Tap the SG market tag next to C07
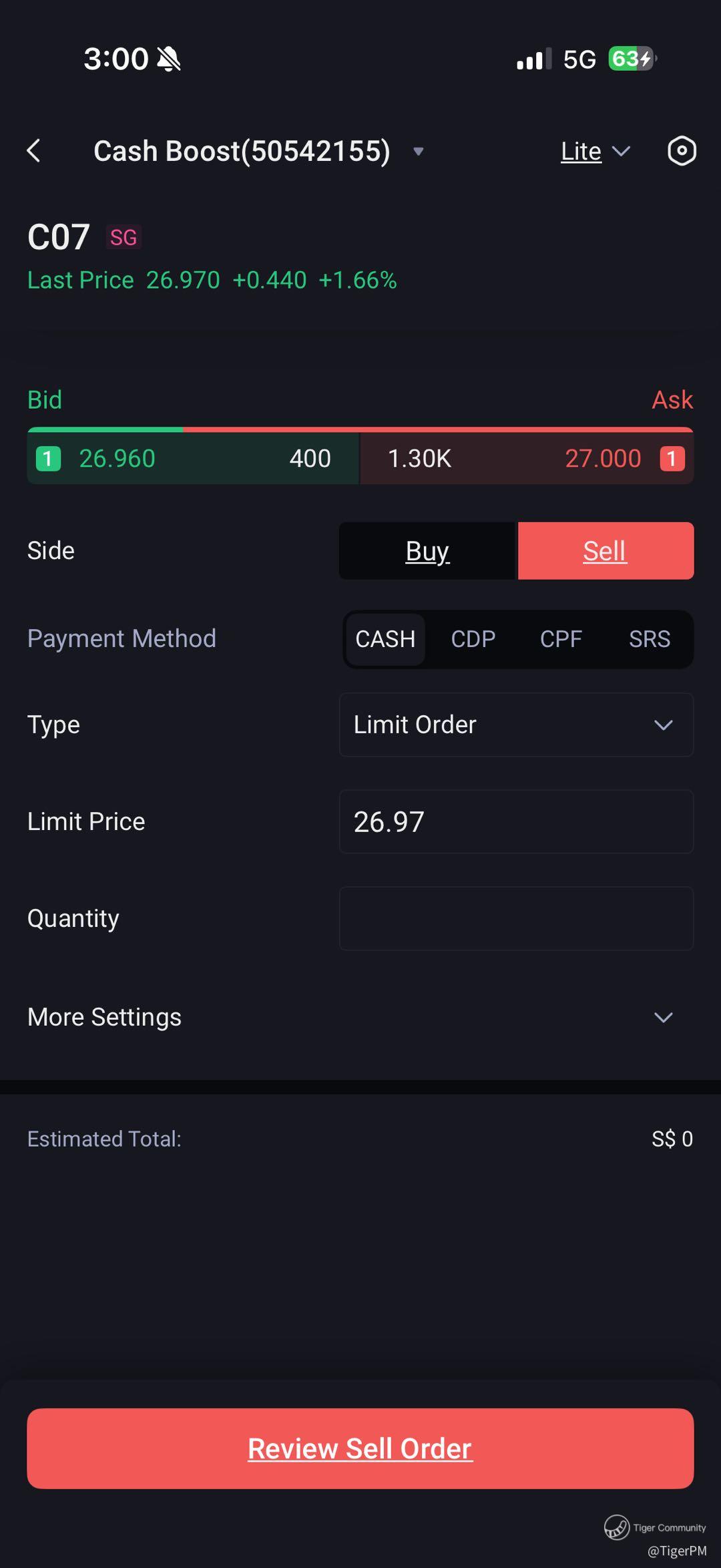The width and height of the screenshot is (721, 1568). pos(124,238)
